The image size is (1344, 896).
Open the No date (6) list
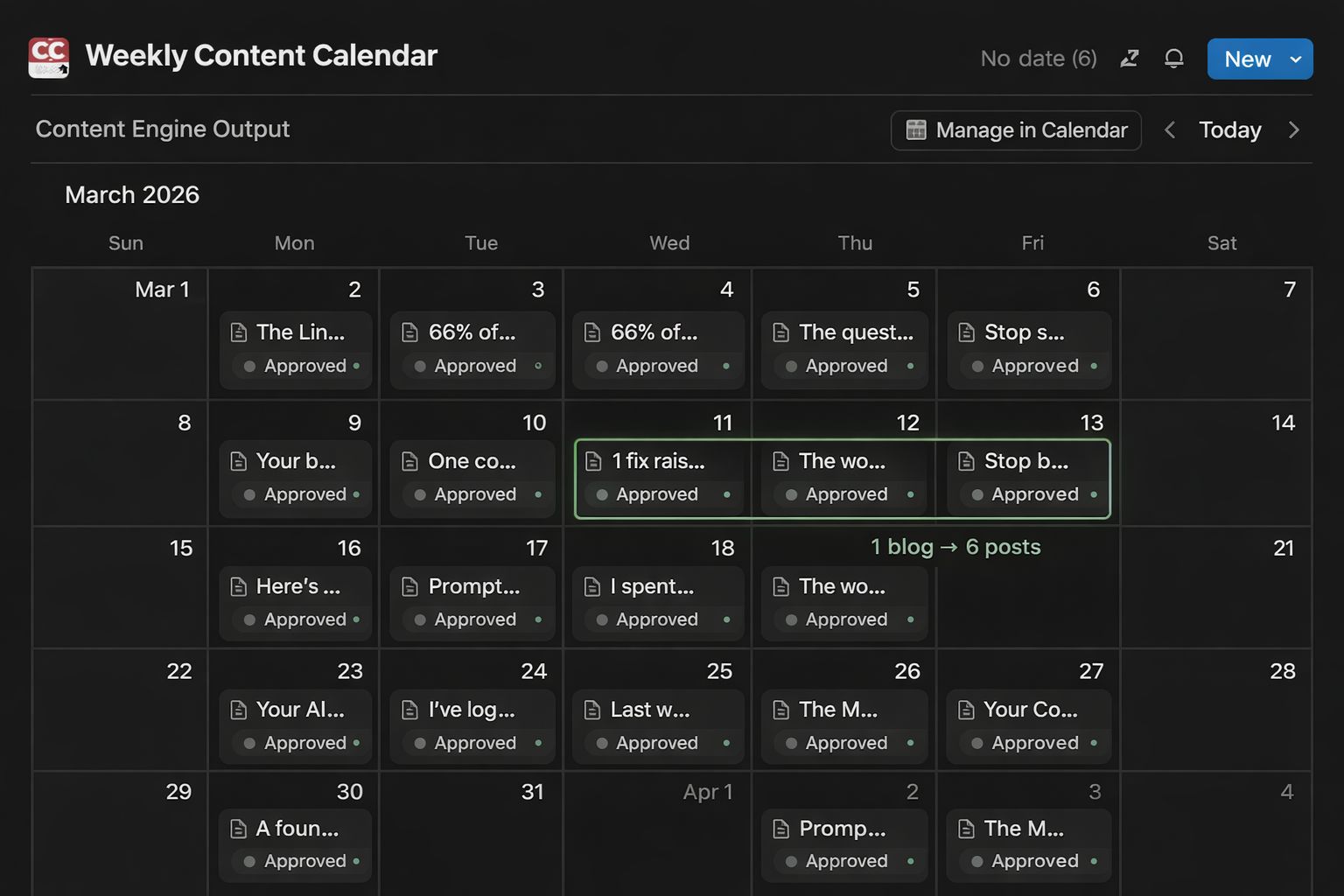[x=1038, y=59]
